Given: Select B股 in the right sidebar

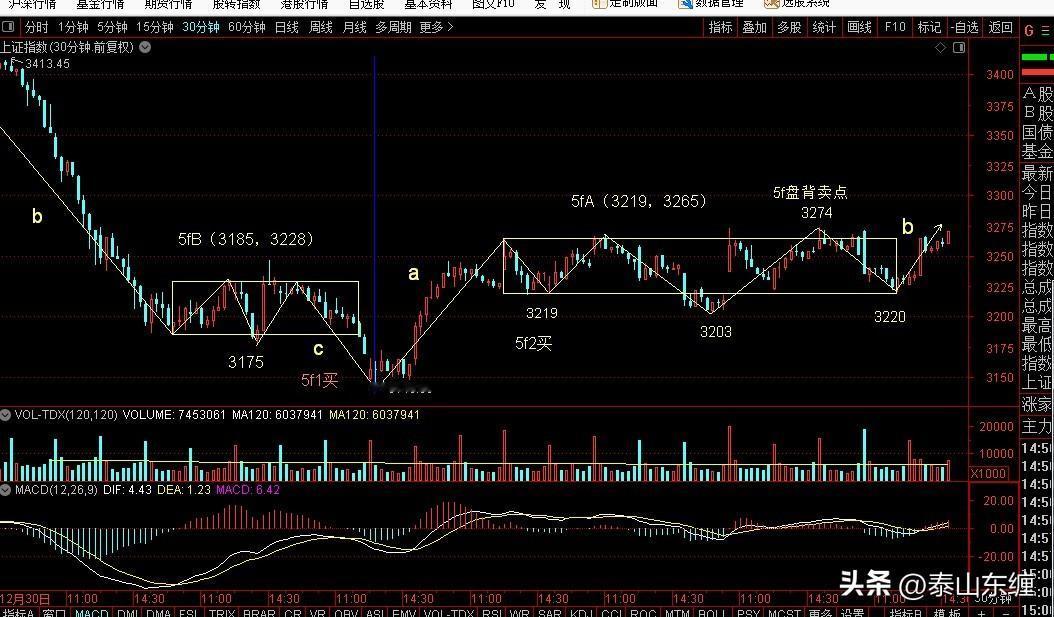Looking at the screenshot, I should coord(1039,113).
